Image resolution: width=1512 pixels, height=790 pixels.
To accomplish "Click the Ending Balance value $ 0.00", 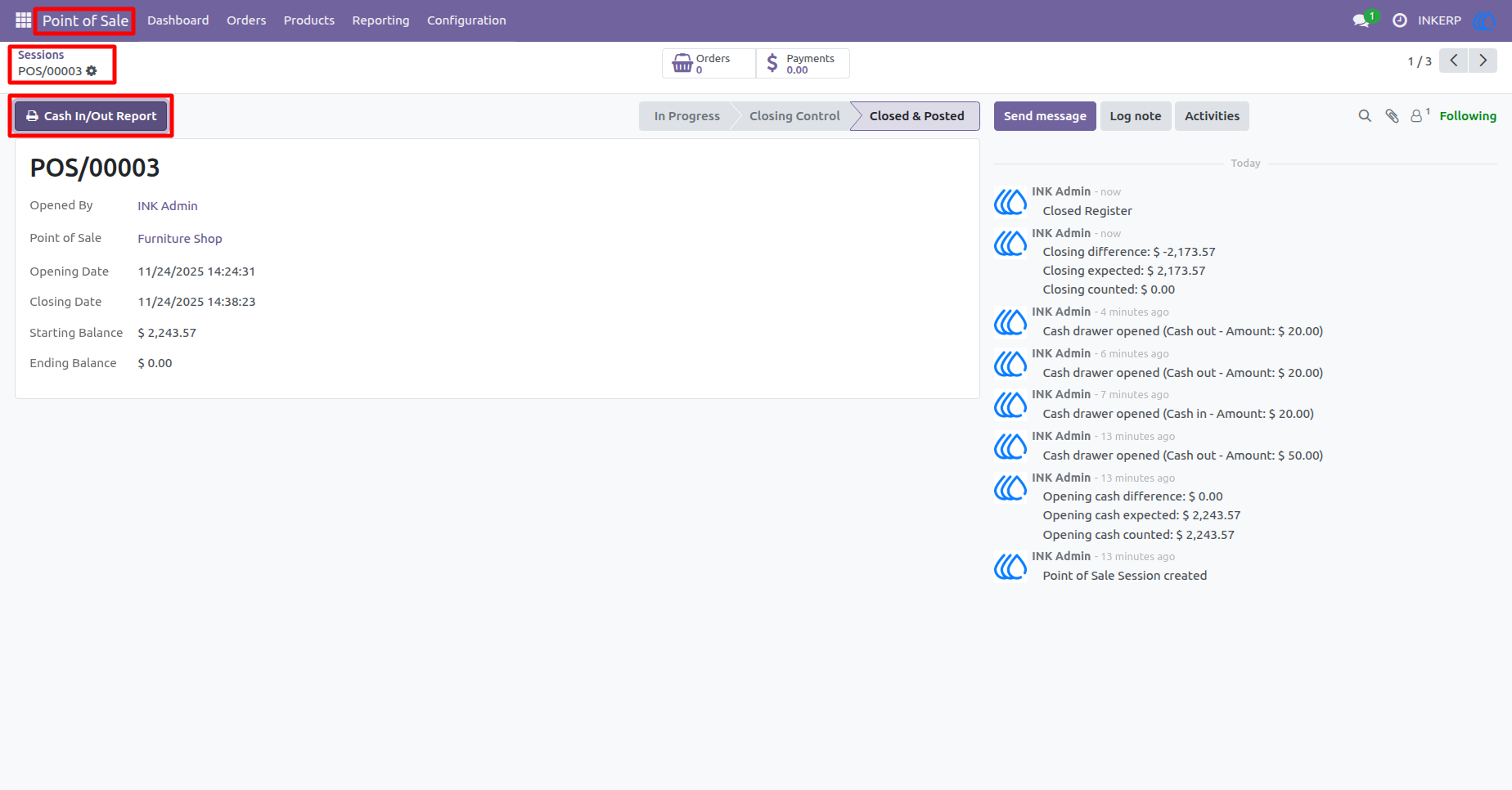I will pos(155,363).
